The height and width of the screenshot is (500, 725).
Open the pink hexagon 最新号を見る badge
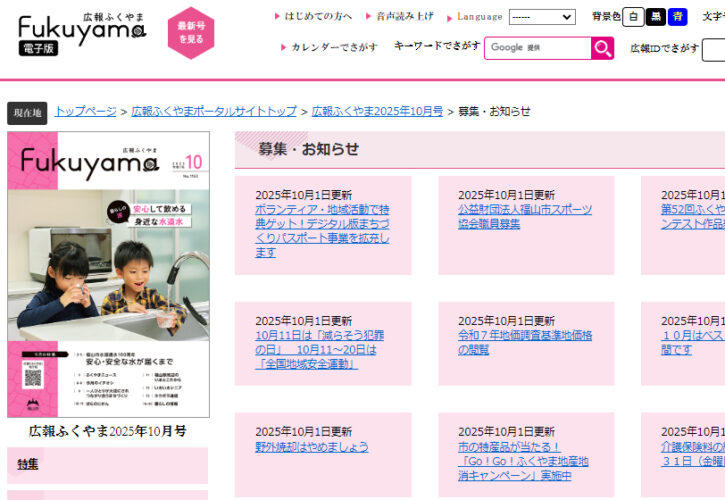point(191,33)
